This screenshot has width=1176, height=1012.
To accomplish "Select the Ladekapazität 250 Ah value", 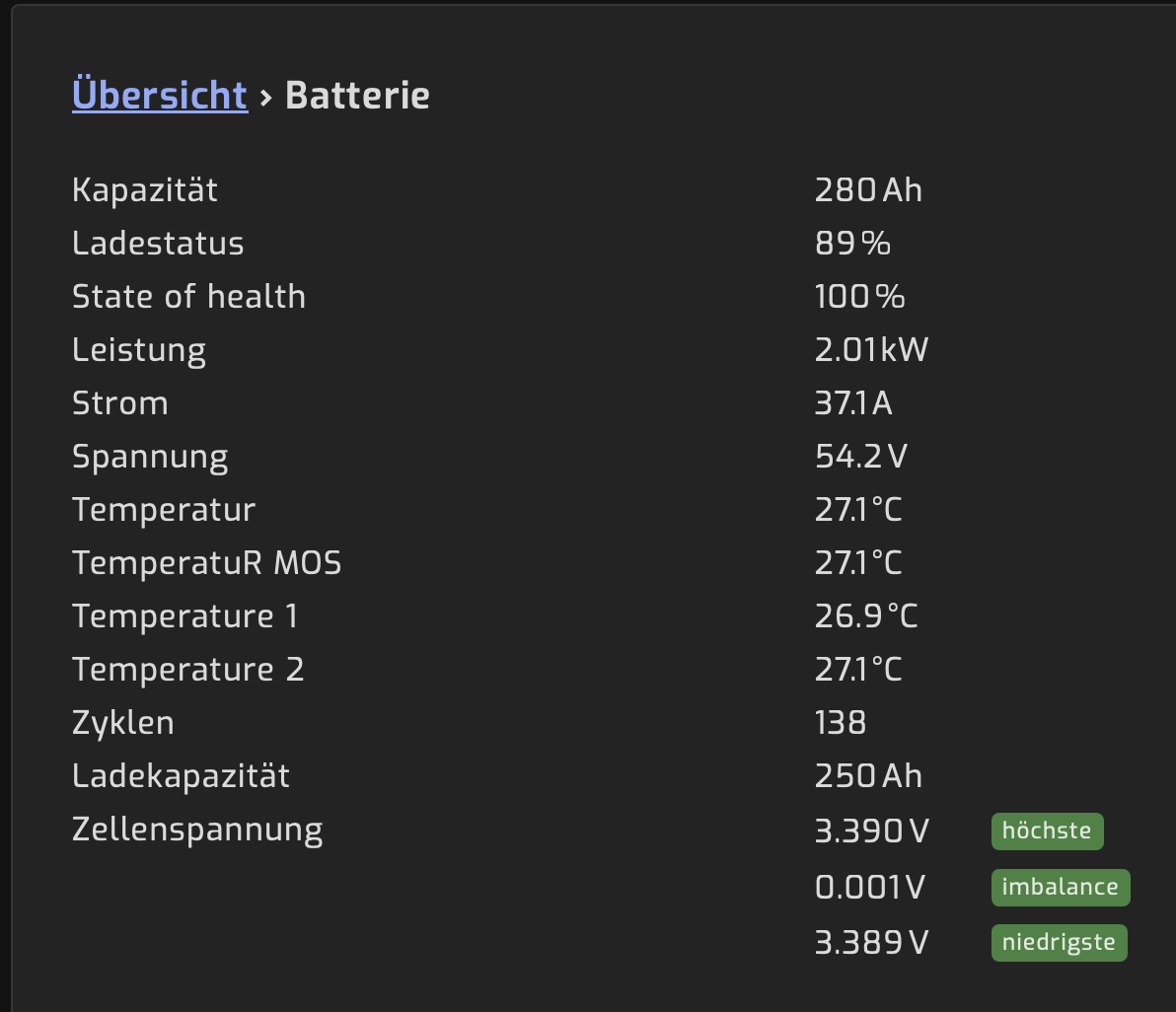I will pos(868,776).
